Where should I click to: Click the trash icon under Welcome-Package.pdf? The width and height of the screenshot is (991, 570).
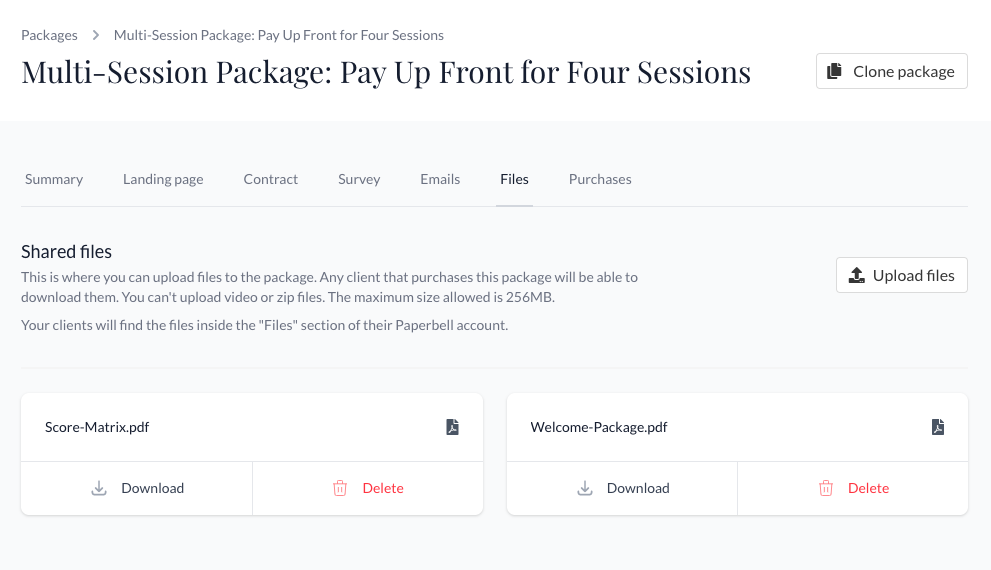[826, 488]
